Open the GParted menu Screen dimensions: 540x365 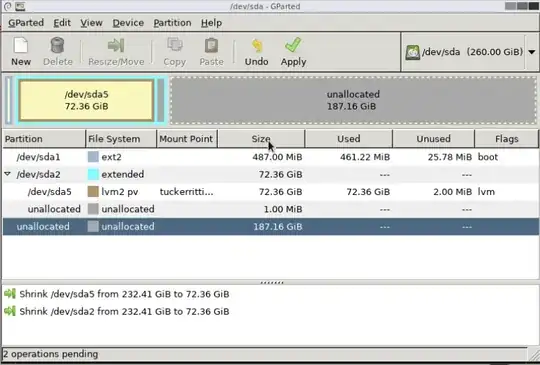click(26, 23)
